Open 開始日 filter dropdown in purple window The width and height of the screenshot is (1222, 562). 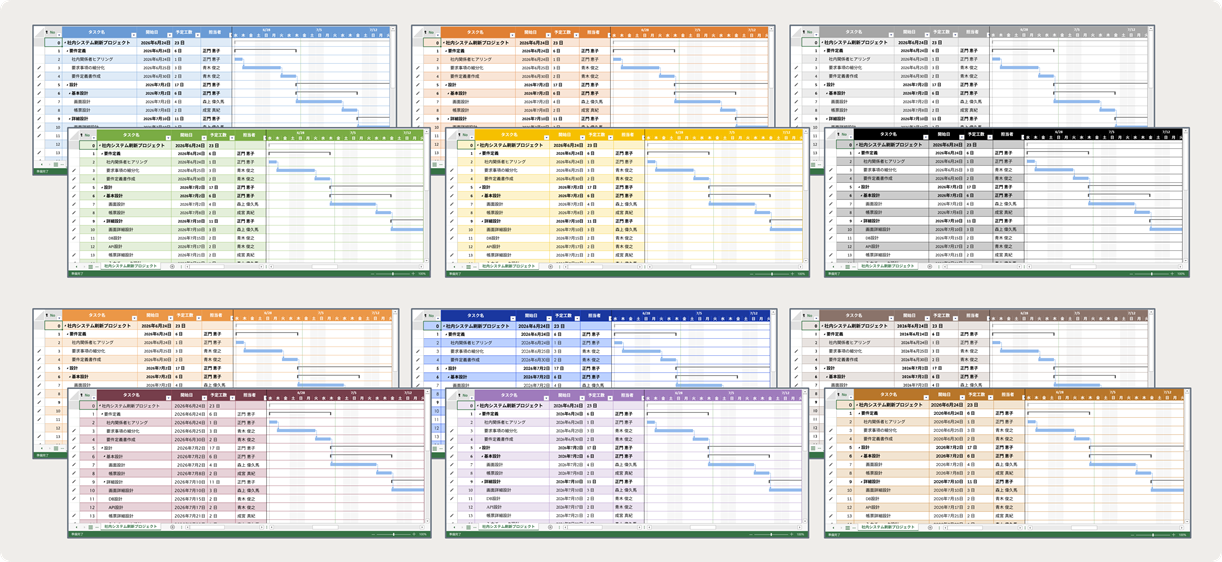click(582, 398)
